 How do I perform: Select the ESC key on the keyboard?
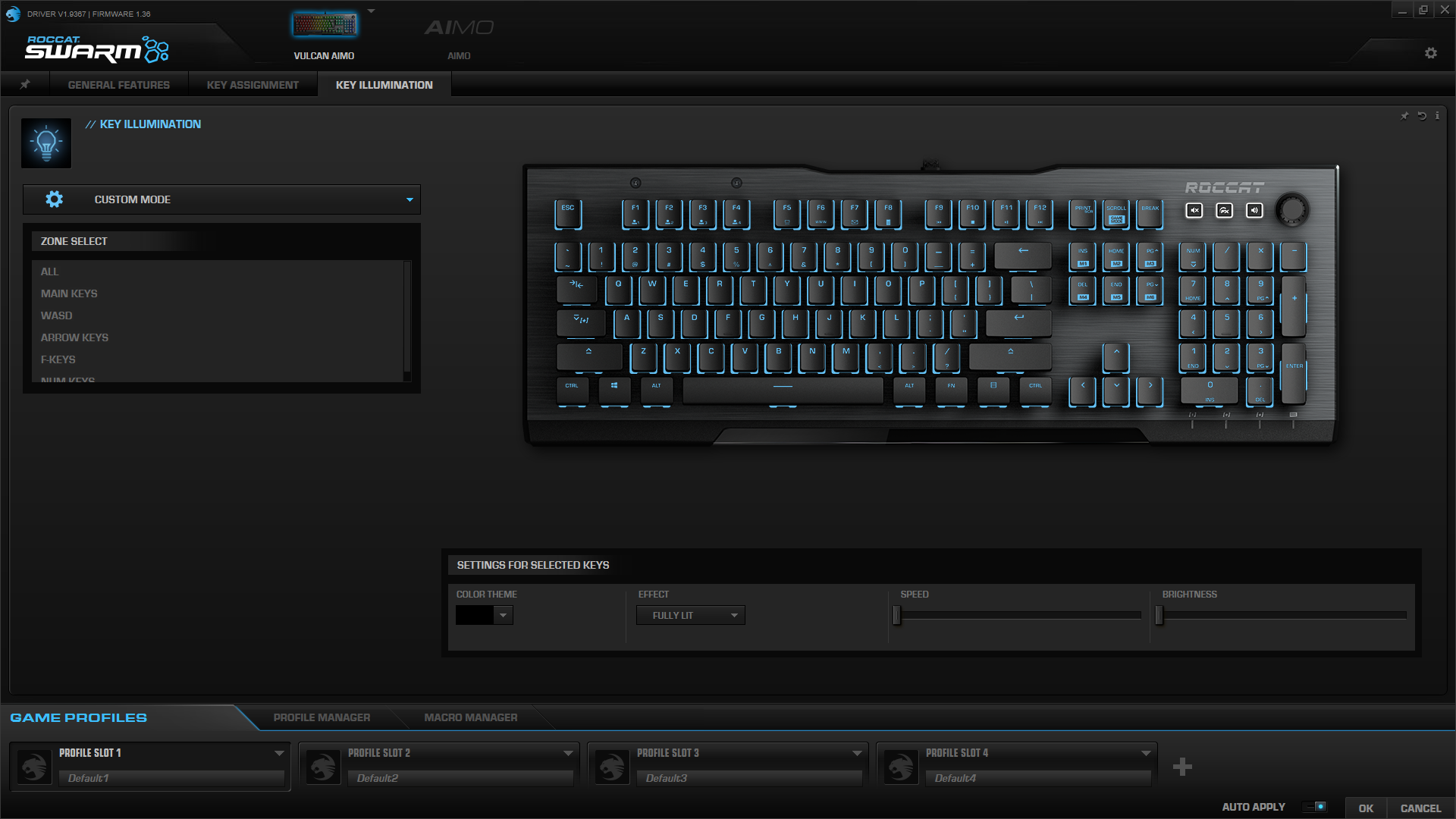(x=568, y=214)
